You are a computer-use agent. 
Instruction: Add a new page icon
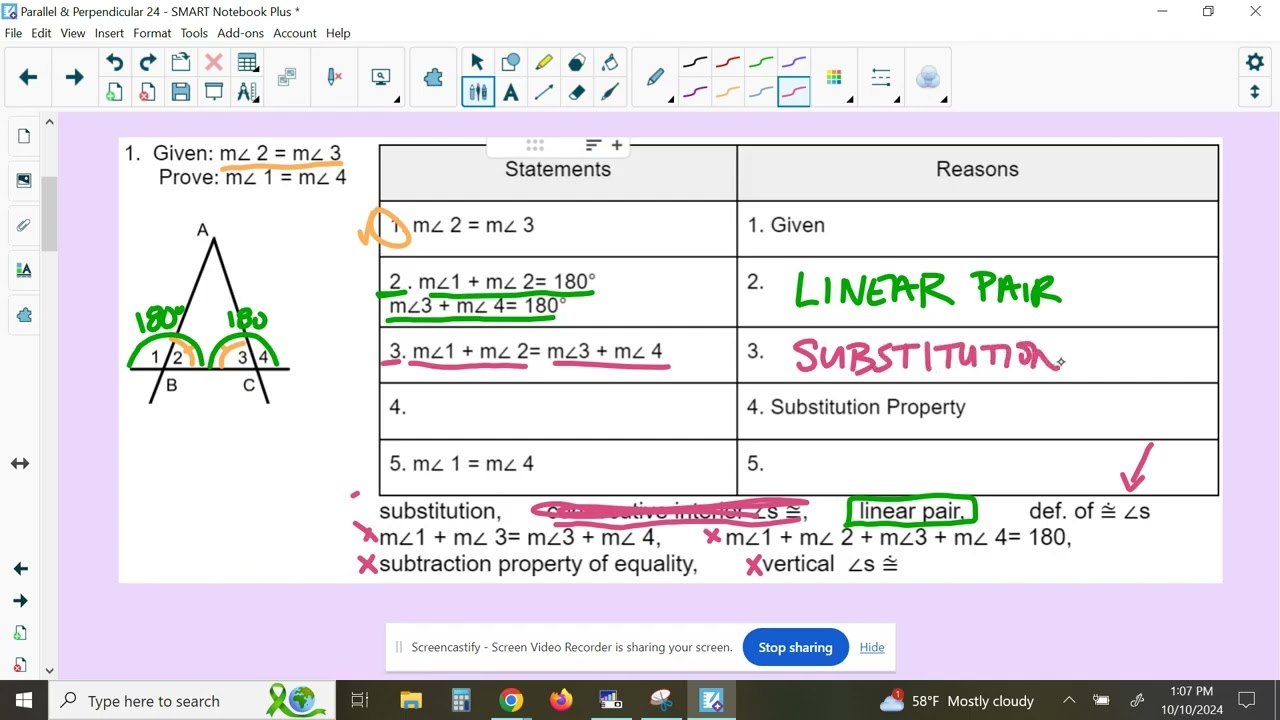tap(115, 92)
